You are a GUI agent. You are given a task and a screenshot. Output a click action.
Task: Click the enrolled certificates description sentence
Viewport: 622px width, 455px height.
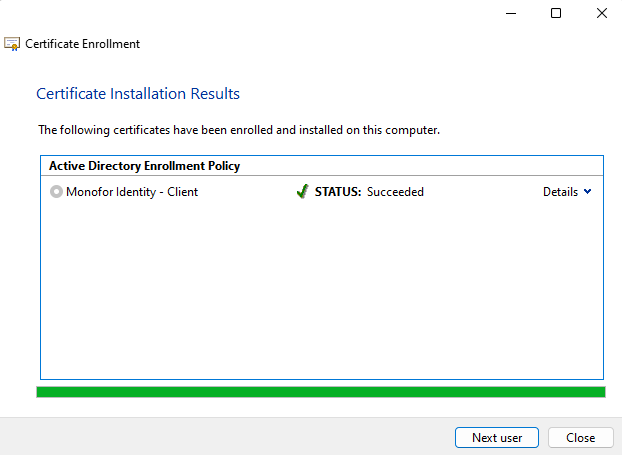[239, 130]
